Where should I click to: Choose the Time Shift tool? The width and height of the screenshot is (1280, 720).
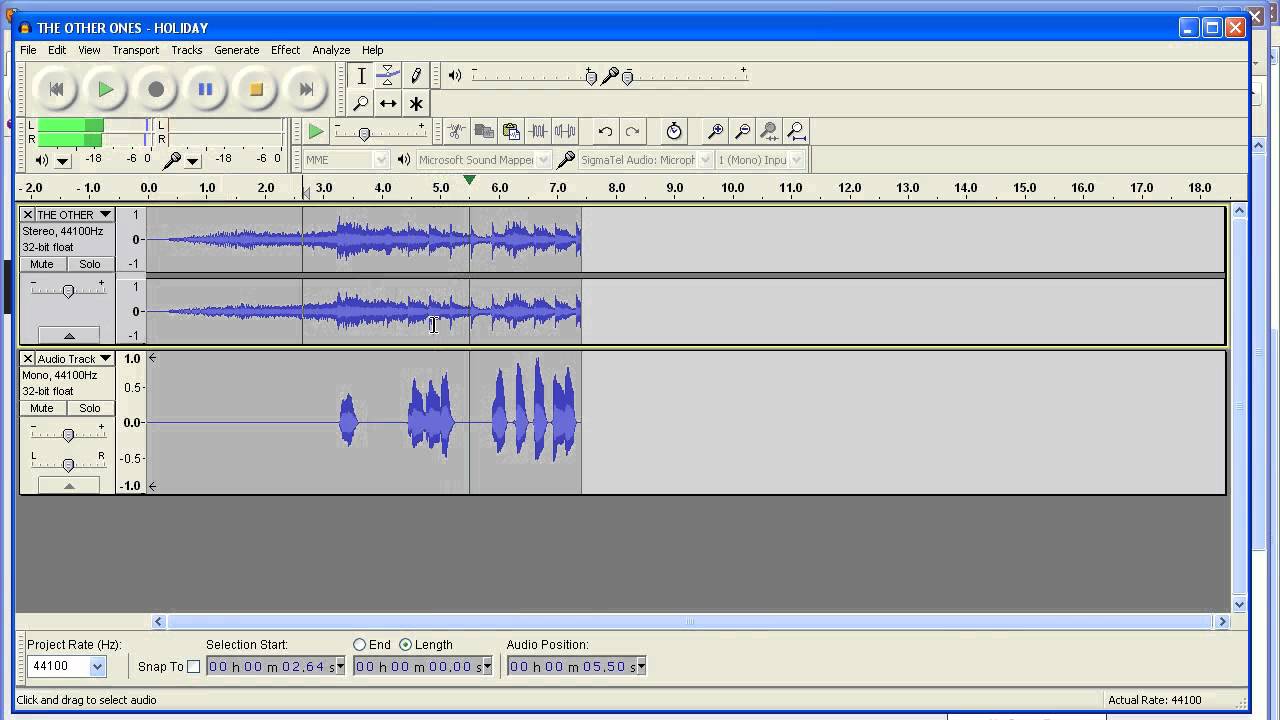388,103
